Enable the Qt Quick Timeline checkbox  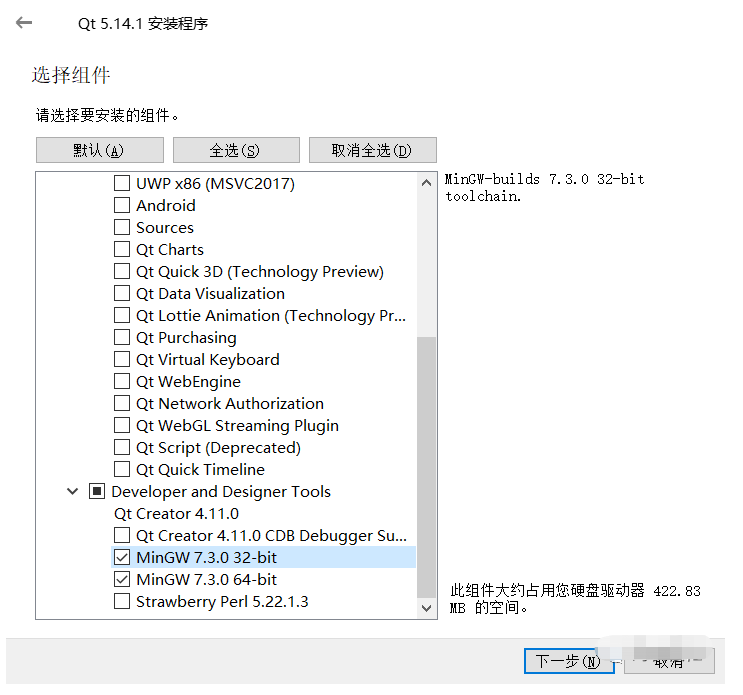(122, 469)
